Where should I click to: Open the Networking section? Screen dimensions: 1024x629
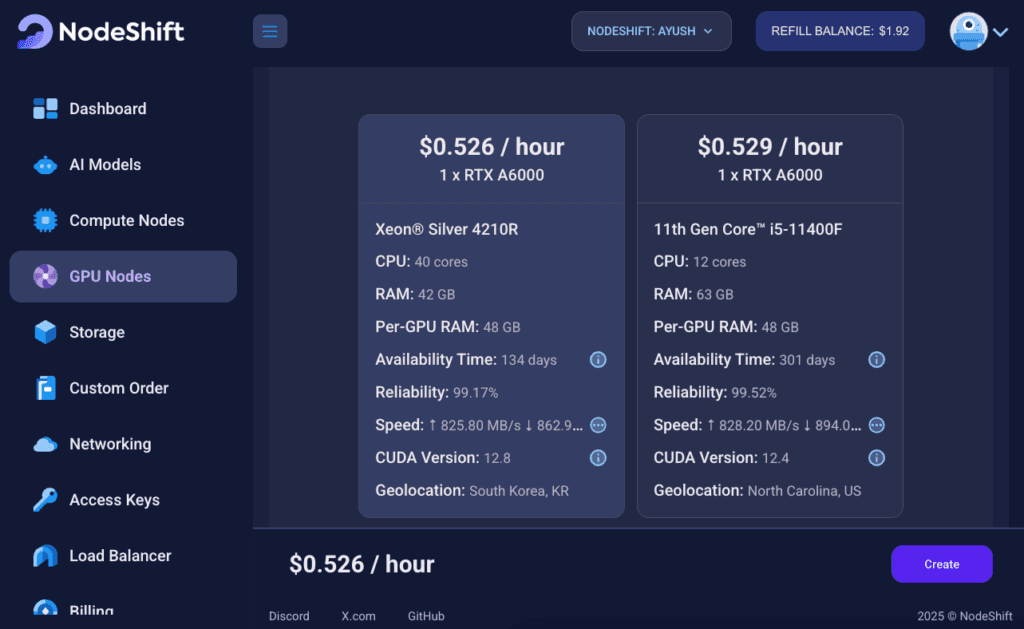coord(123,444)
